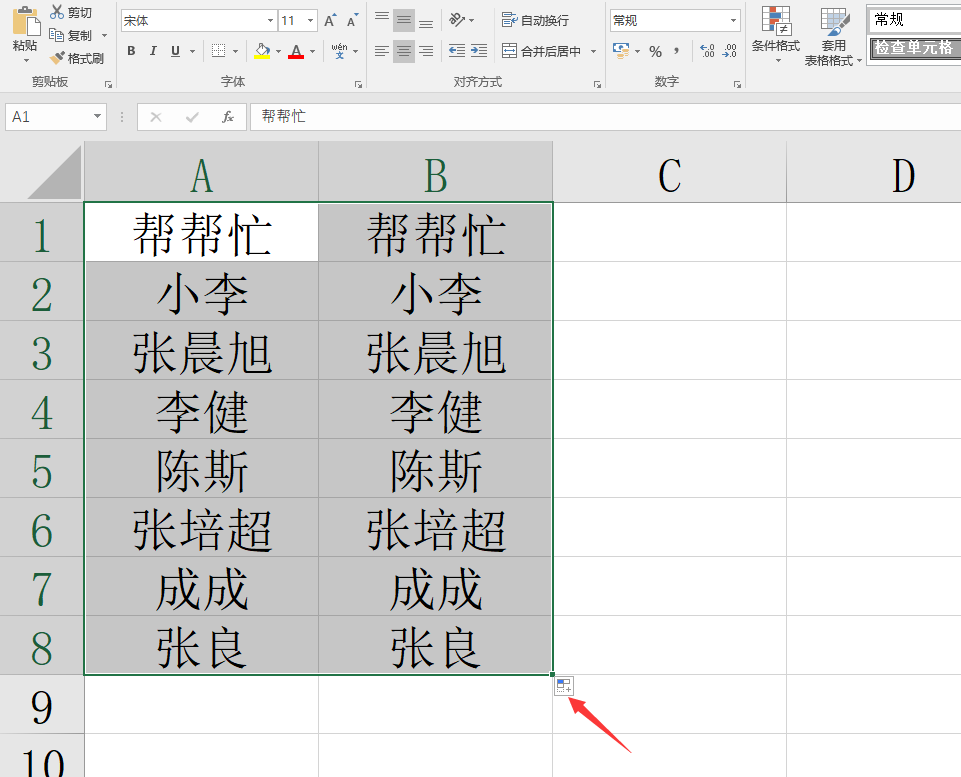Click the Format Painter brush
961x777 pixels.
coord(57,58)
